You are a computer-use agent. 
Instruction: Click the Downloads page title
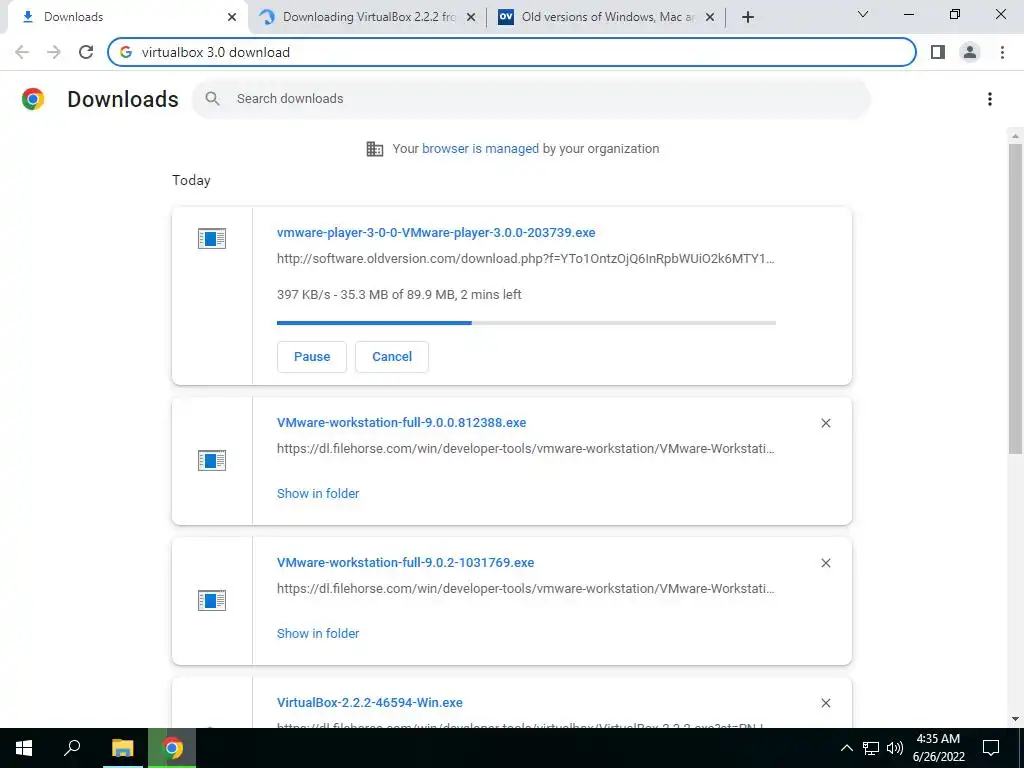click(x=123, y=99)
